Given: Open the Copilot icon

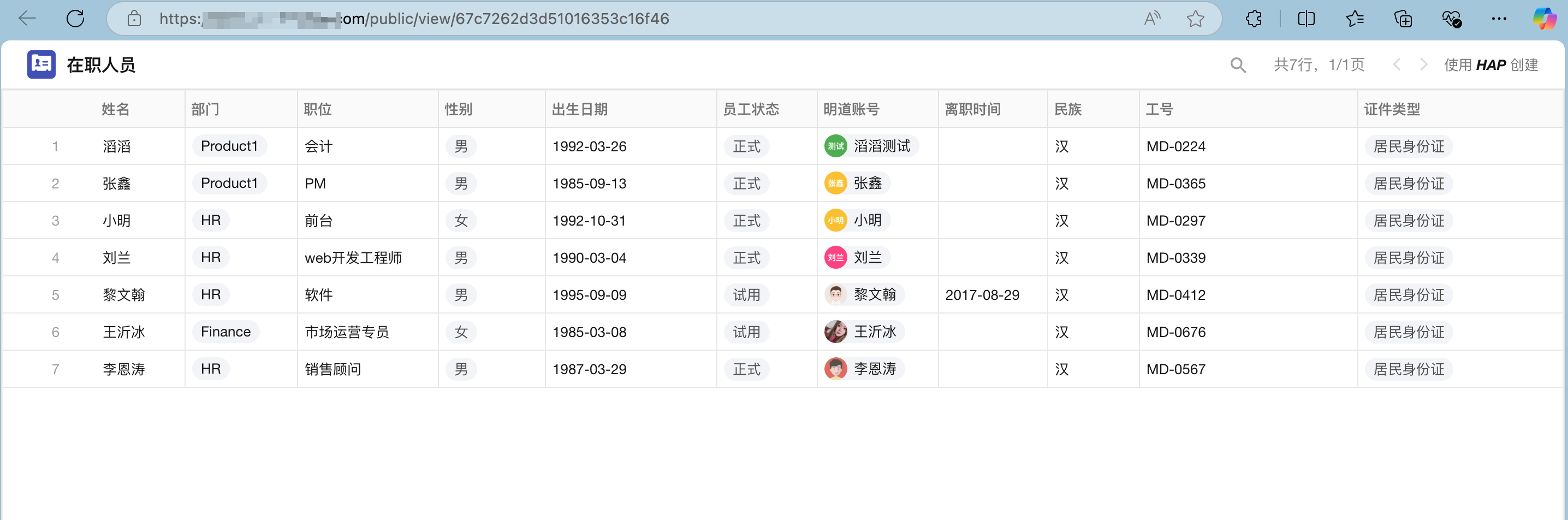Looking at the screenshot, I should coord(1543,19).
